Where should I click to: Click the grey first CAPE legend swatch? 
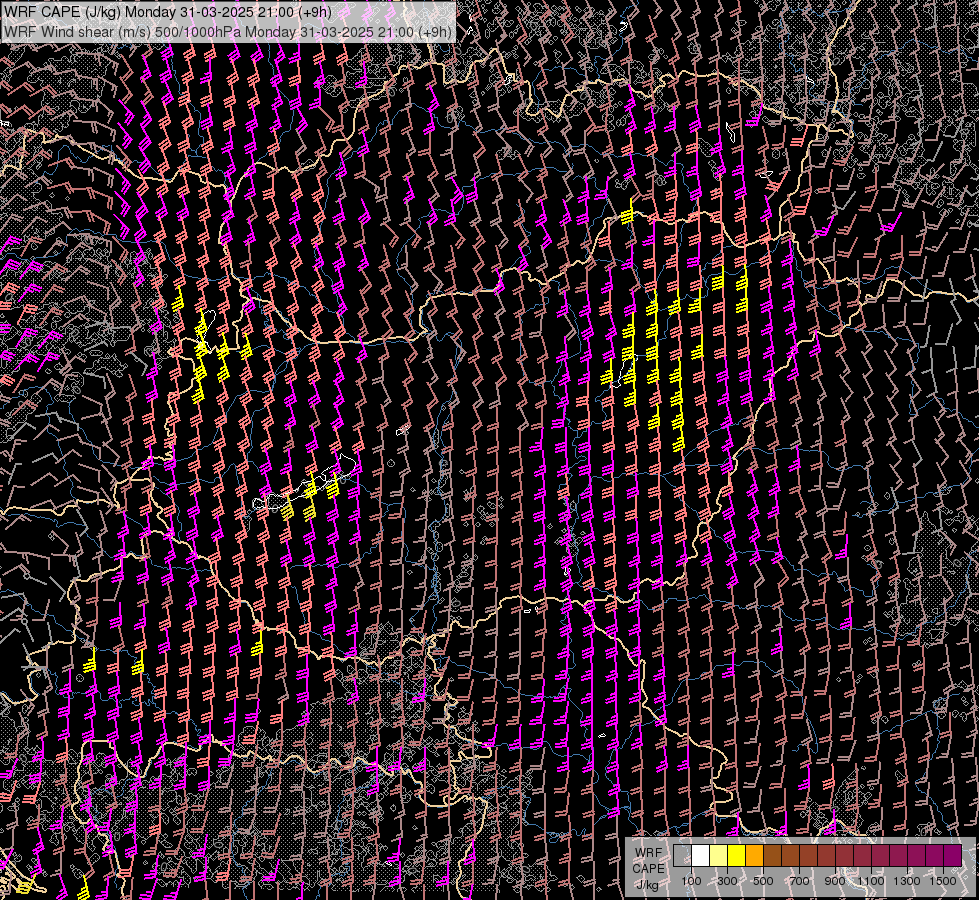click(x=682, y=855)
